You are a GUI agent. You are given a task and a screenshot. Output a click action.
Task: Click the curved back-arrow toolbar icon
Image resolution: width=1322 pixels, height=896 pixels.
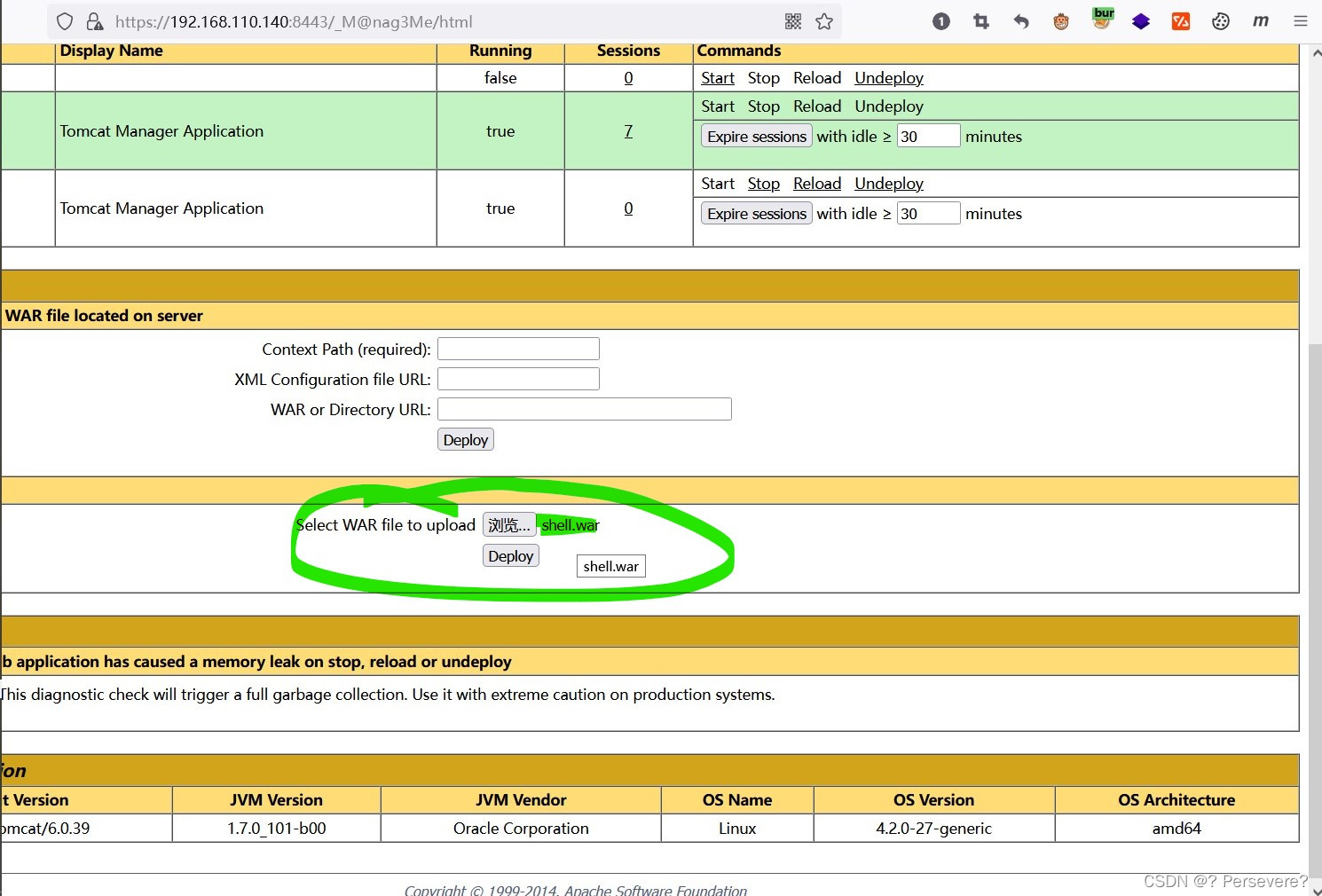pyautogui.click(x=1021, y=21)
